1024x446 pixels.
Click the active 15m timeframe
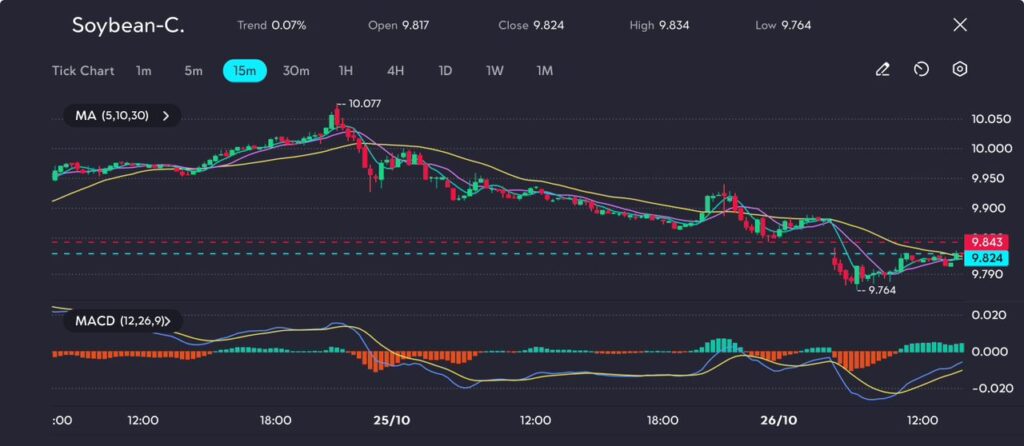point(244,71)
